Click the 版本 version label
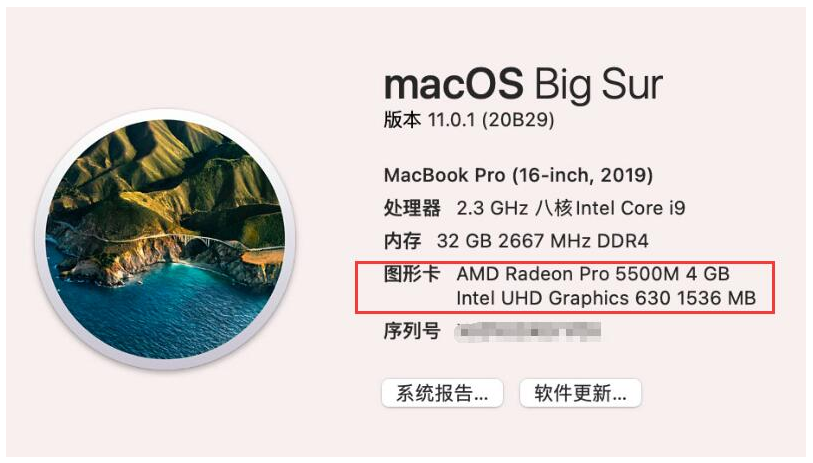The width and height of the screenshot is (813, 463). point(402,120)
